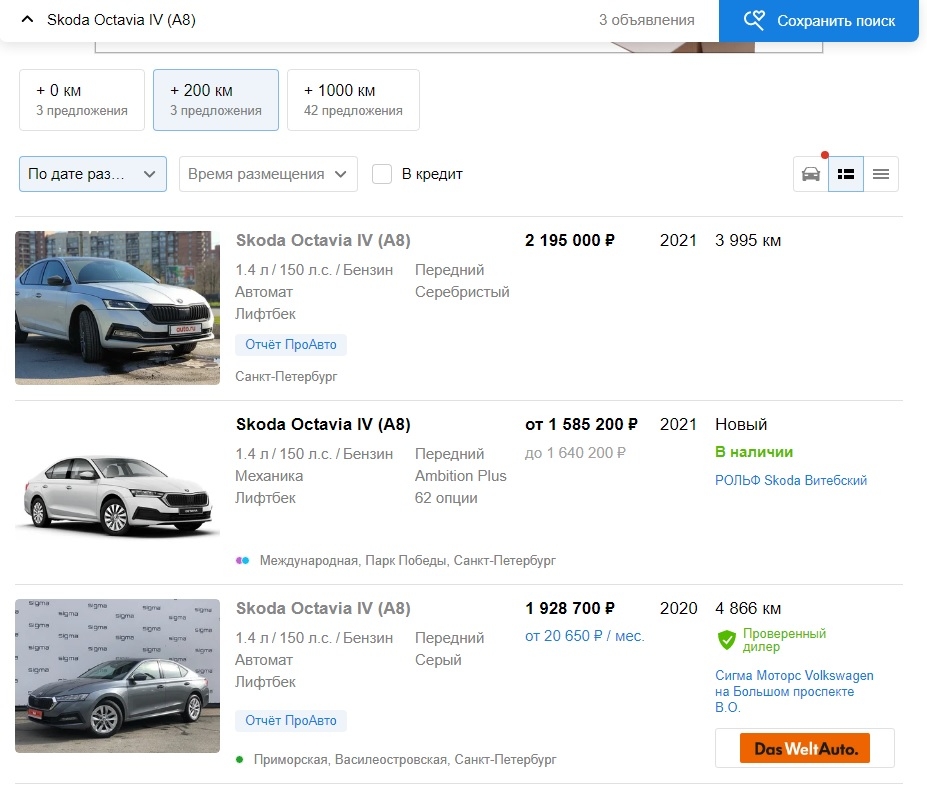Viewport: 927px width, 795px height.
Task: Select the + 200 км radius tab
Action: click(216, 100)
